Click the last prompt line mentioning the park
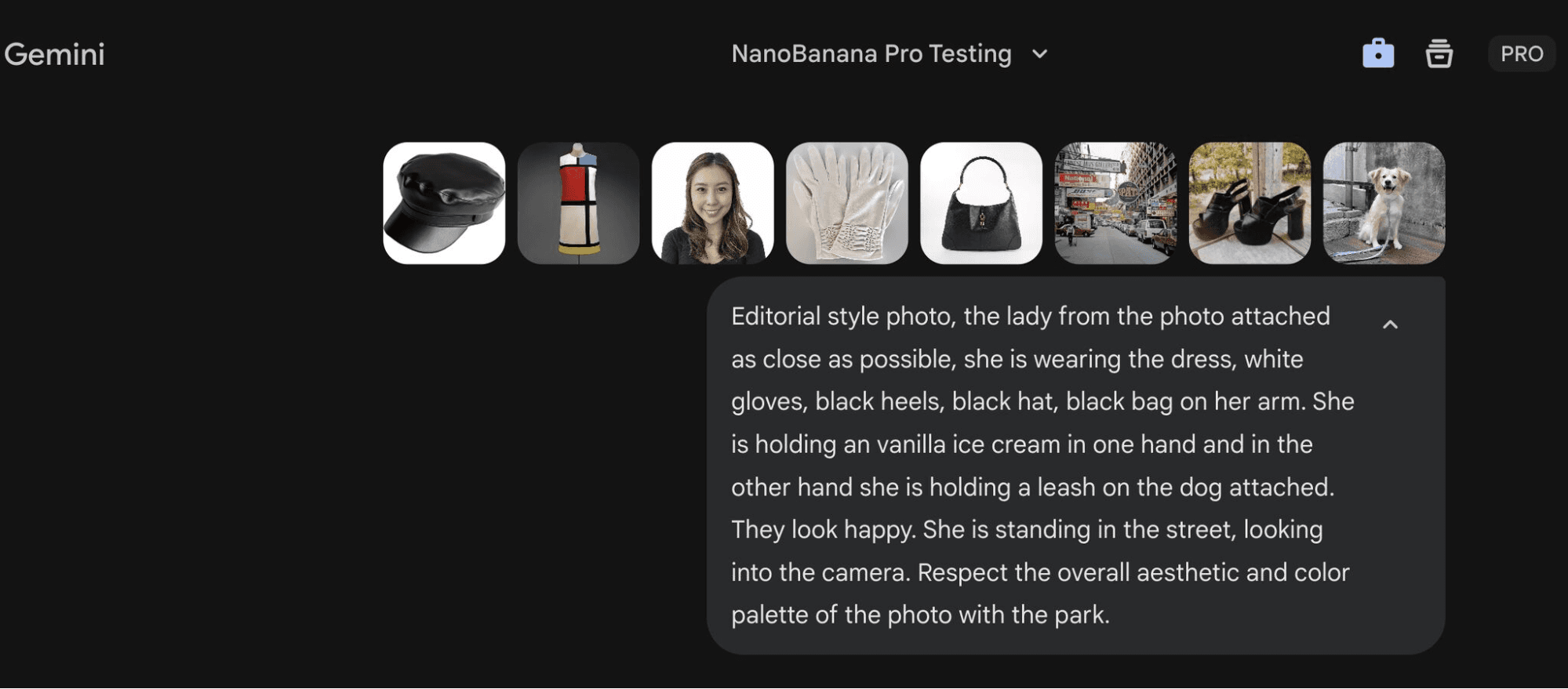This screenshot has height=689, width=1568. point(921,615)
